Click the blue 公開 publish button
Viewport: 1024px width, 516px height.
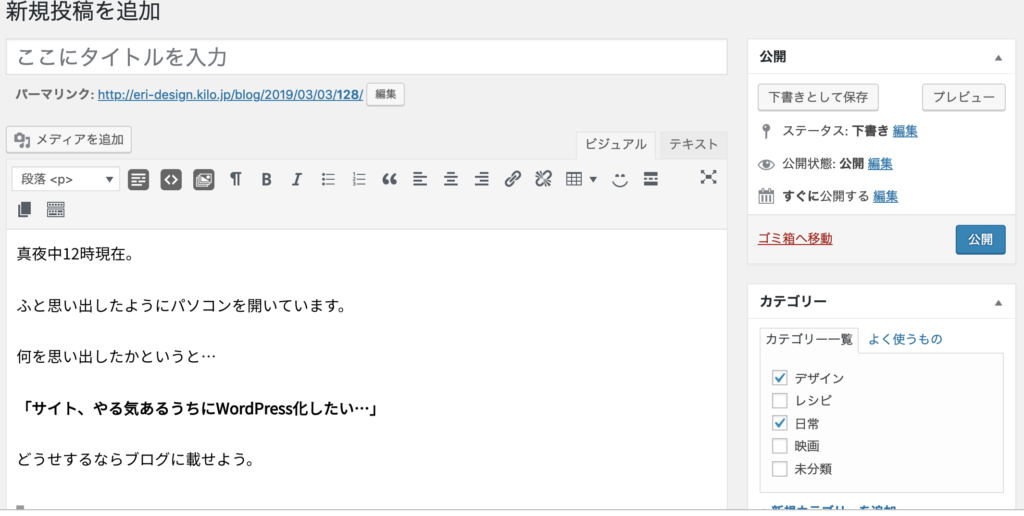(x=980, y=240)
